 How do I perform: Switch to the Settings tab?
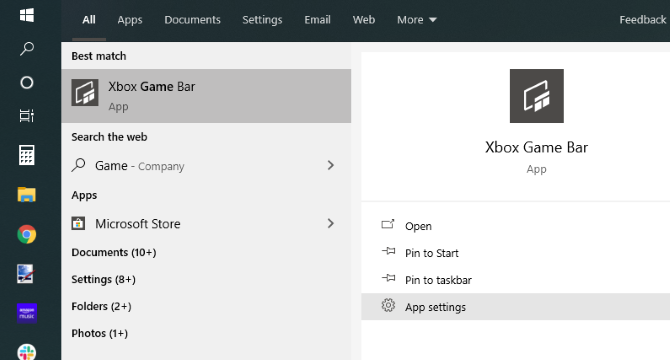click(262, 20)
